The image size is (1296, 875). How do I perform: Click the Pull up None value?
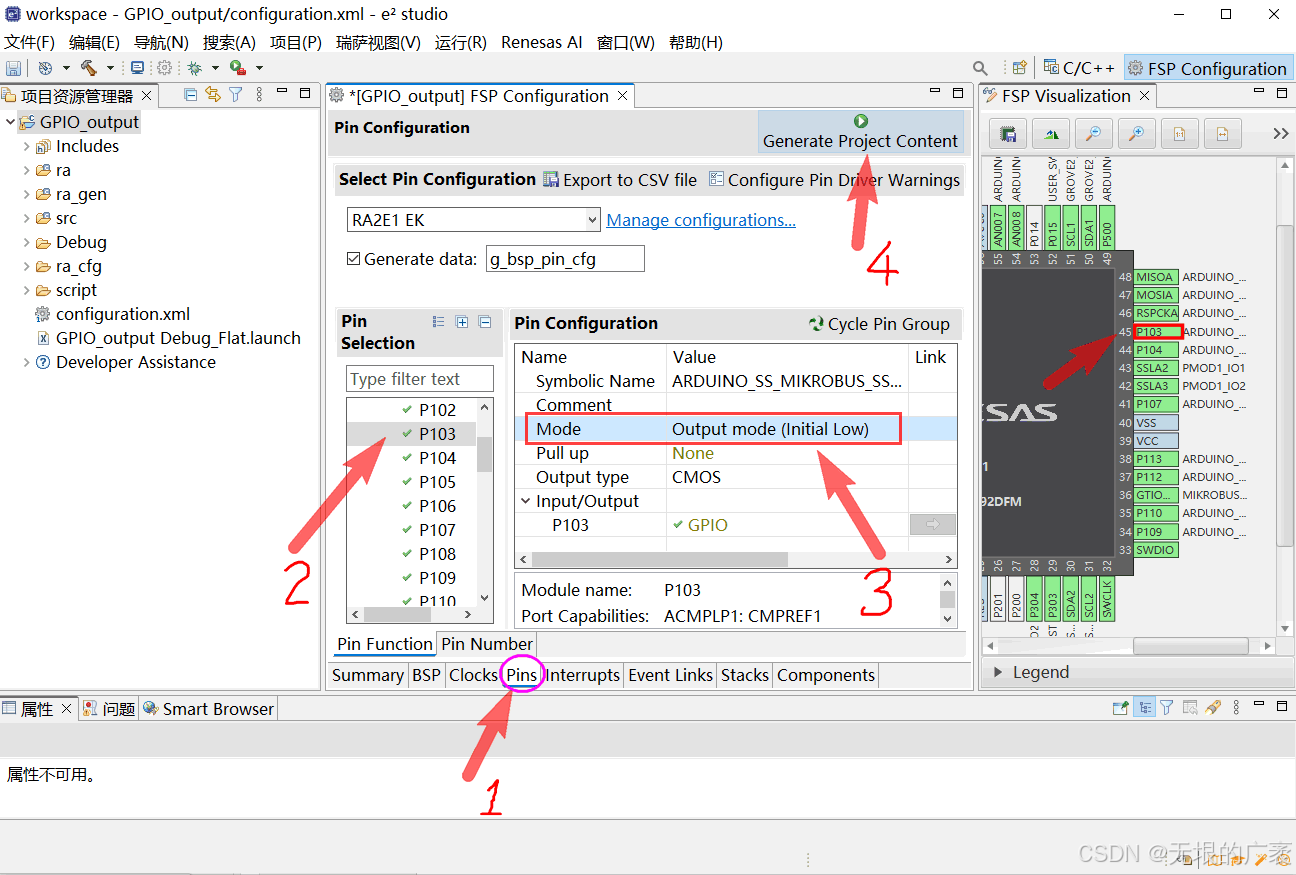pyautogui.click(x=693, y=453)
